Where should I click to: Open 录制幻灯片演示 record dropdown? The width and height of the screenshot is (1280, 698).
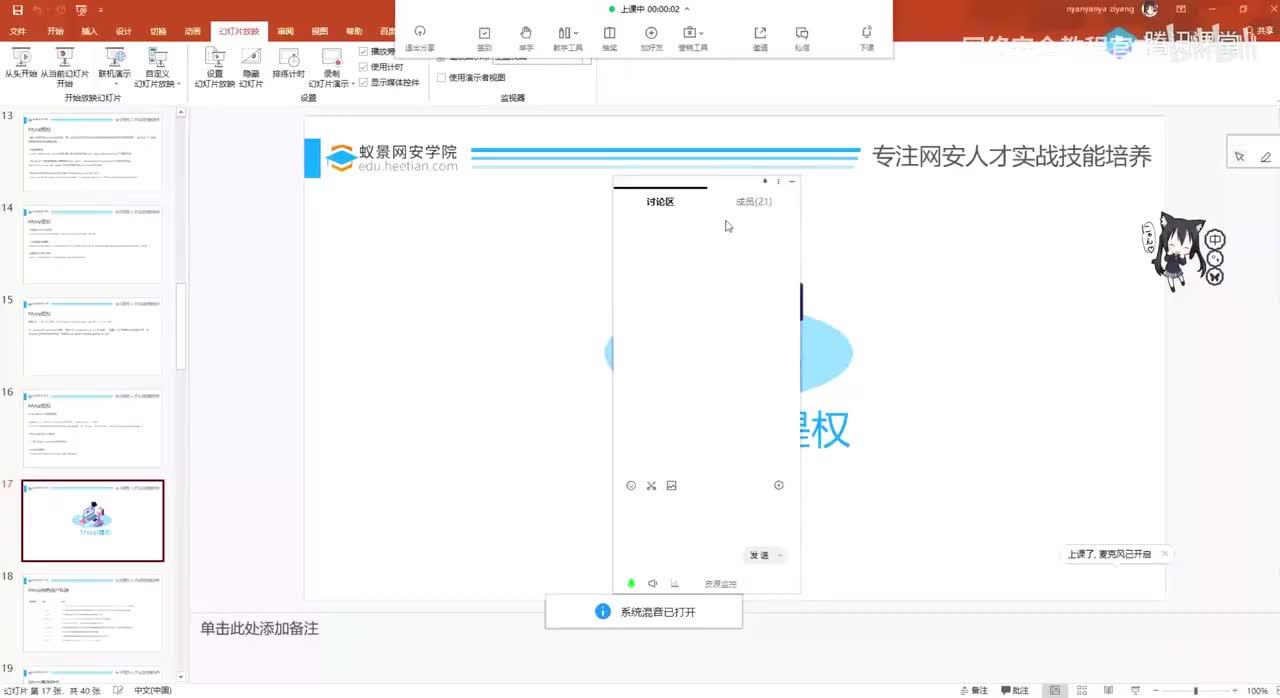(x=330, y=67)
